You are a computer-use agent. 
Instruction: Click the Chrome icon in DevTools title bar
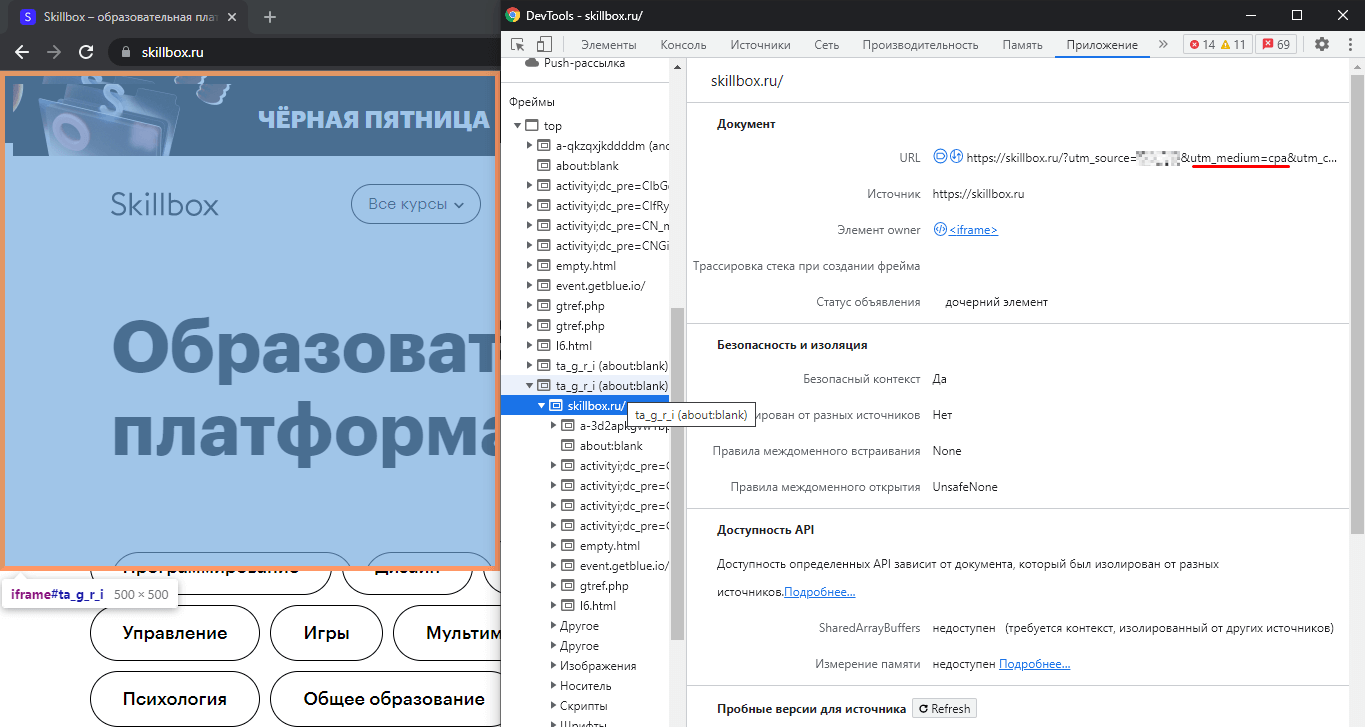[513, 15]
